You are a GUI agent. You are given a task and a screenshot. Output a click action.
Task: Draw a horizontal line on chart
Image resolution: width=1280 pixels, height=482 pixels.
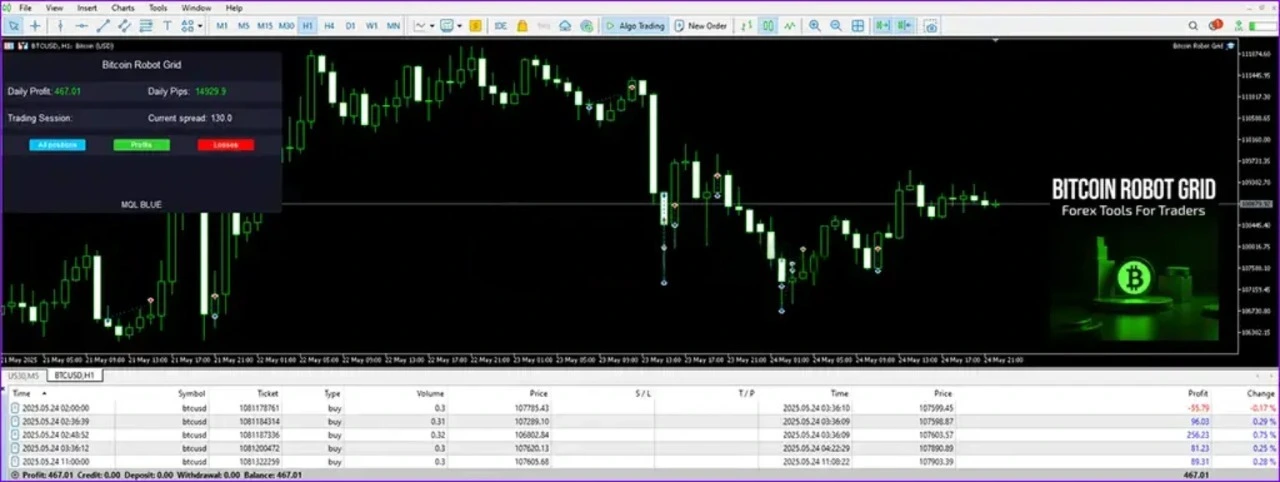(81, 26)
